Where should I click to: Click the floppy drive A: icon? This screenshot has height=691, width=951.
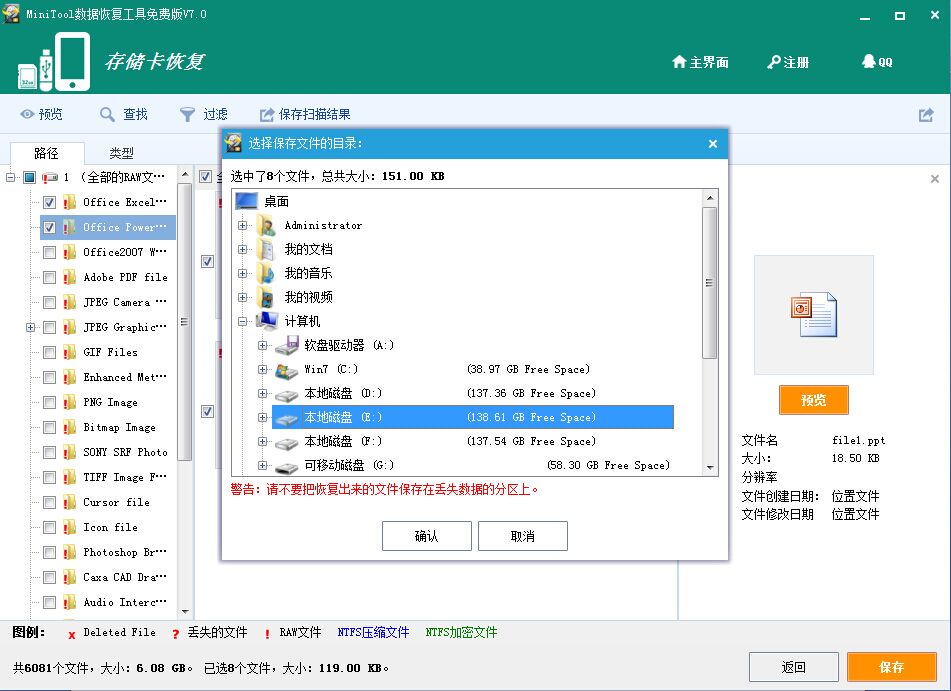287,345
